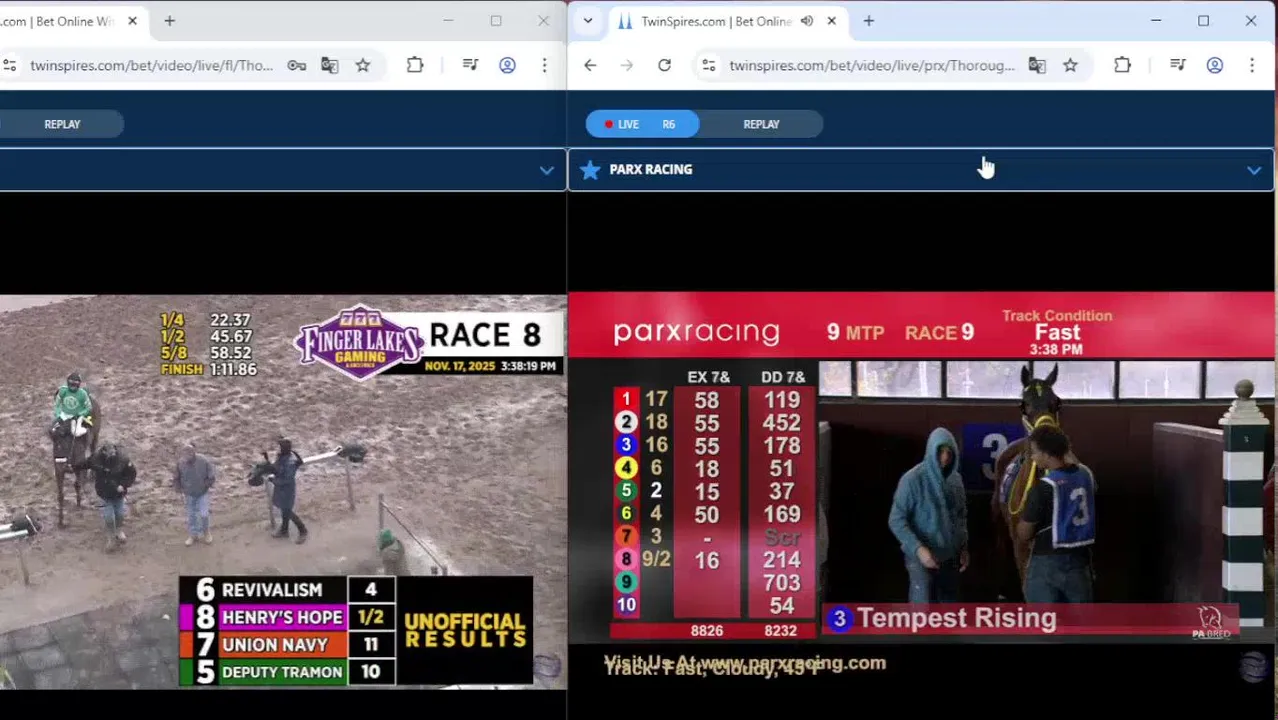Screen dimensions: 1278x720
Task: Favorite Parx Racing with star icon
Action: (x=590, y=170)
